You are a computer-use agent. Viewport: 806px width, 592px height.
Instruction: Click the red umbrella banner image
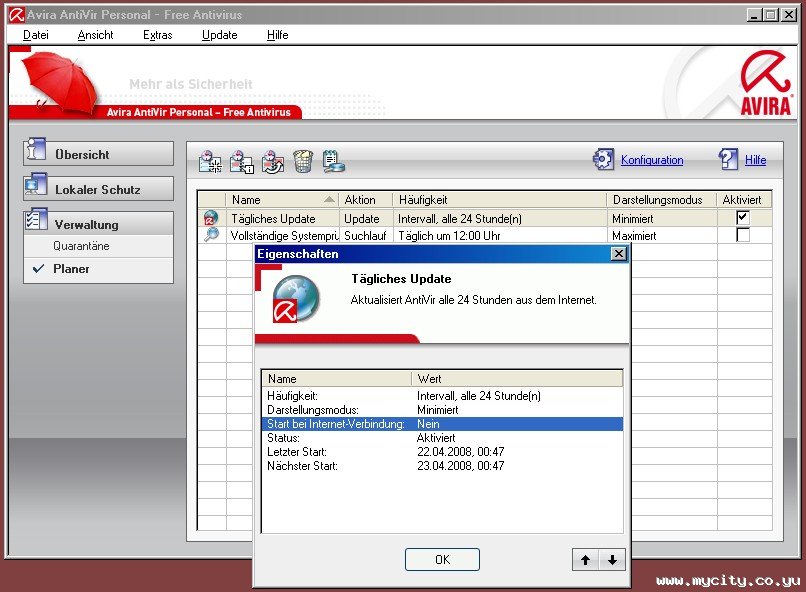click(60, 82)
